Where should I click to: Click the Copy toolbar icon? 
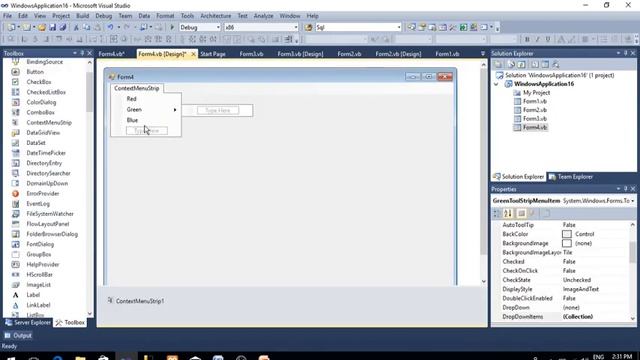[x=87, y=27]
